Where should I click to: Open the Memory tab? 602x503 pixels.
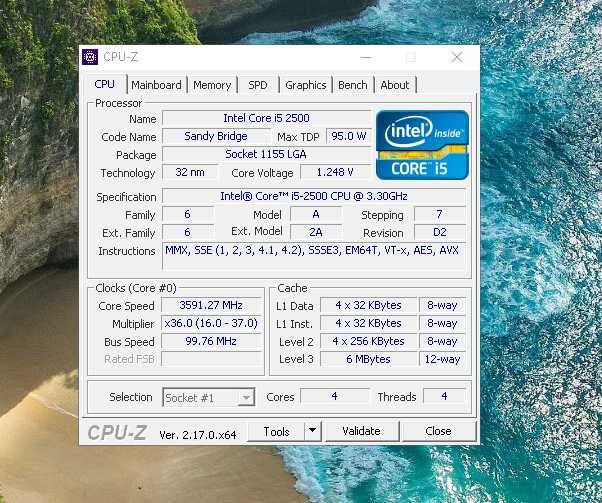coord(212,85)
